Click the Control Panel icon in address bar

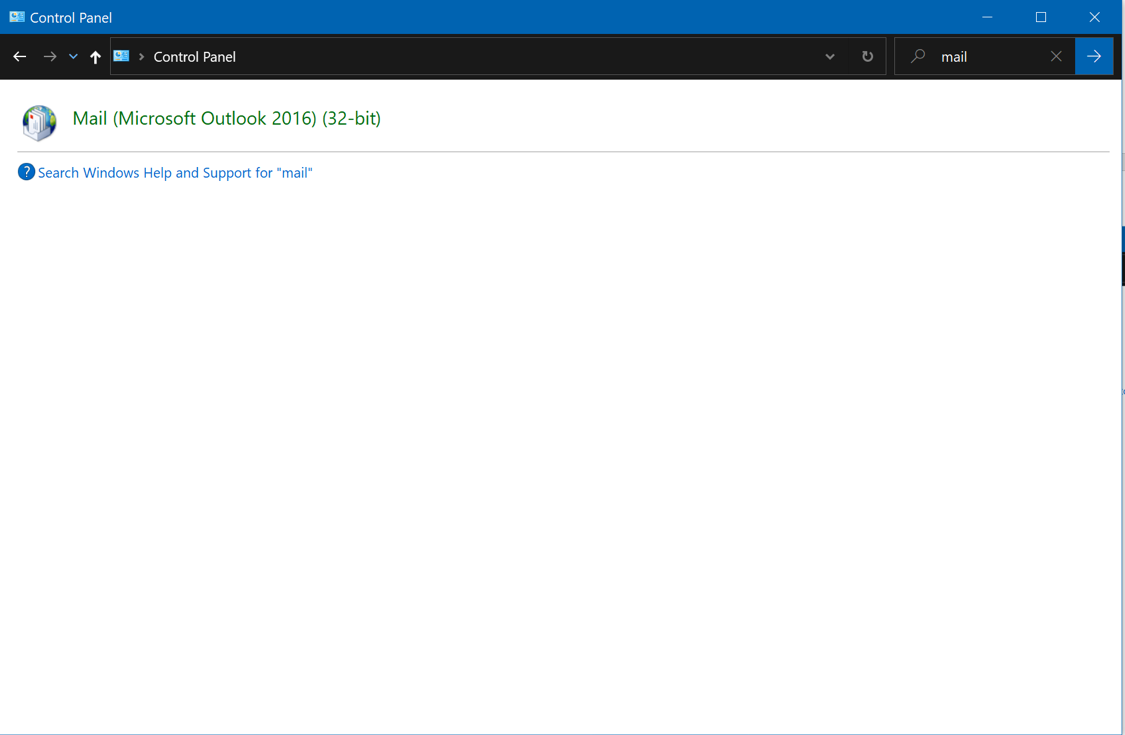click(x=121, y=56)
